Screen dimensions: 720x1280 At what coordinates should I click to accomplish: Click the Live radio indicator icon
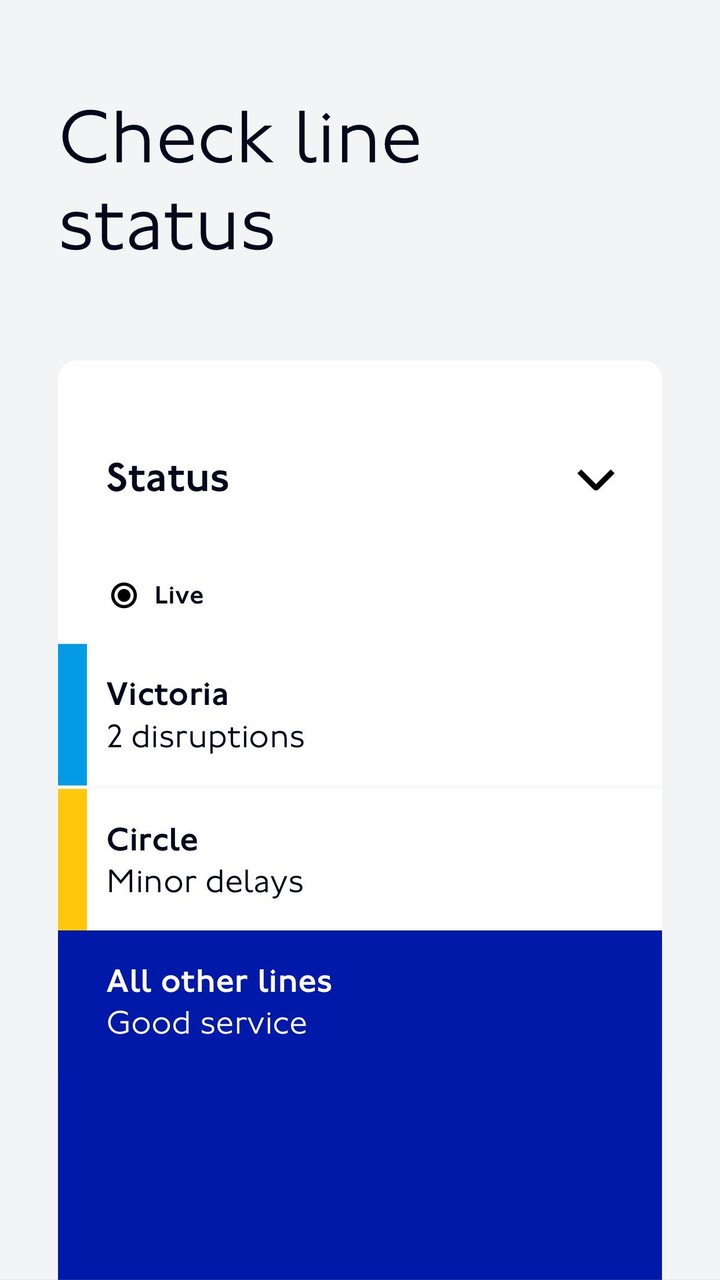(124, 596)
